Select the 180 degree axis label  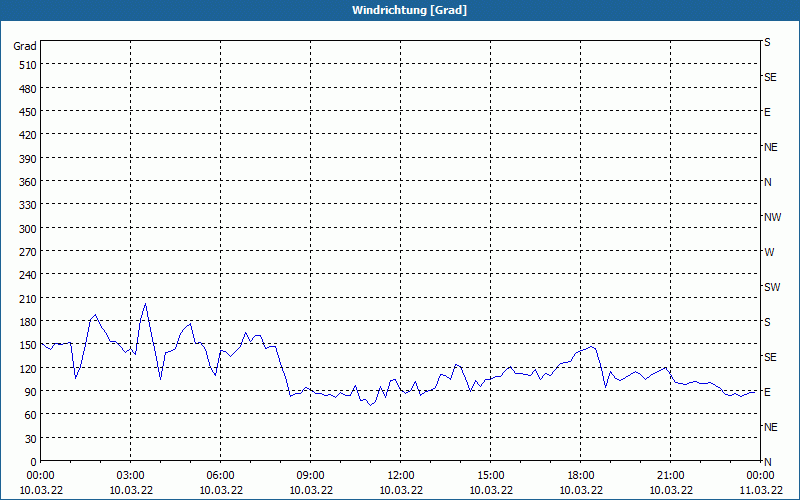click(x=26, y=322)
